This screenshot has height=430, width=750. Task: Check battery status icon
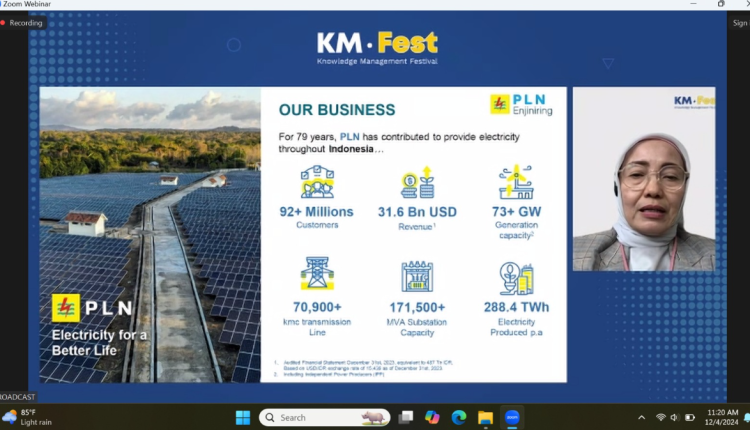point(690,418)
